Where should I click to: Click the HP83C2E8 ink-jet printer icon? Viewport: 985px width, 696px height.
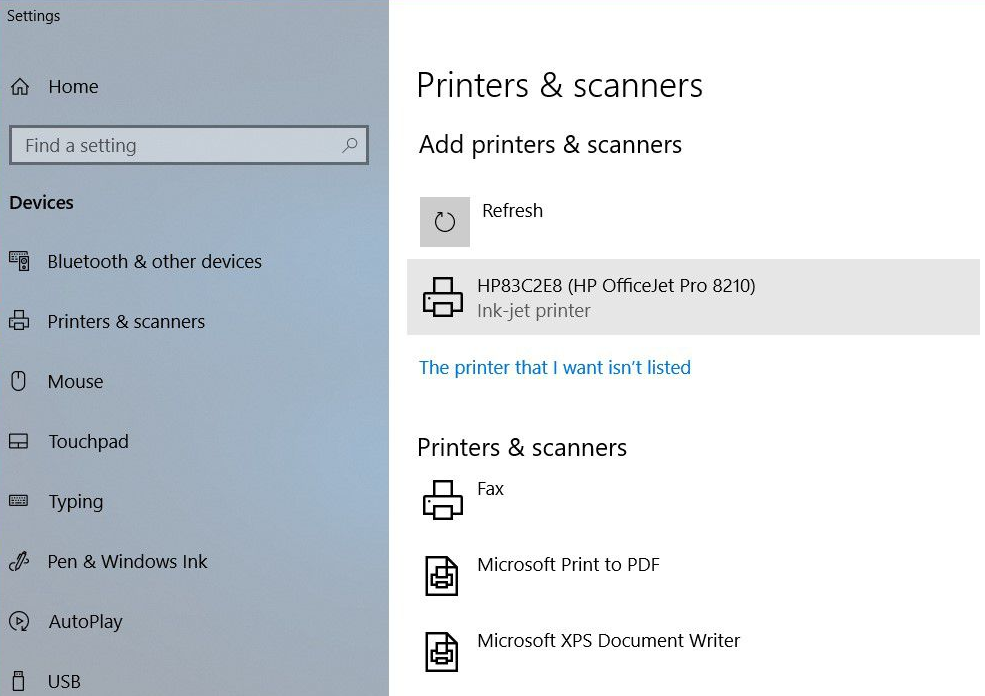click(443, 298)
